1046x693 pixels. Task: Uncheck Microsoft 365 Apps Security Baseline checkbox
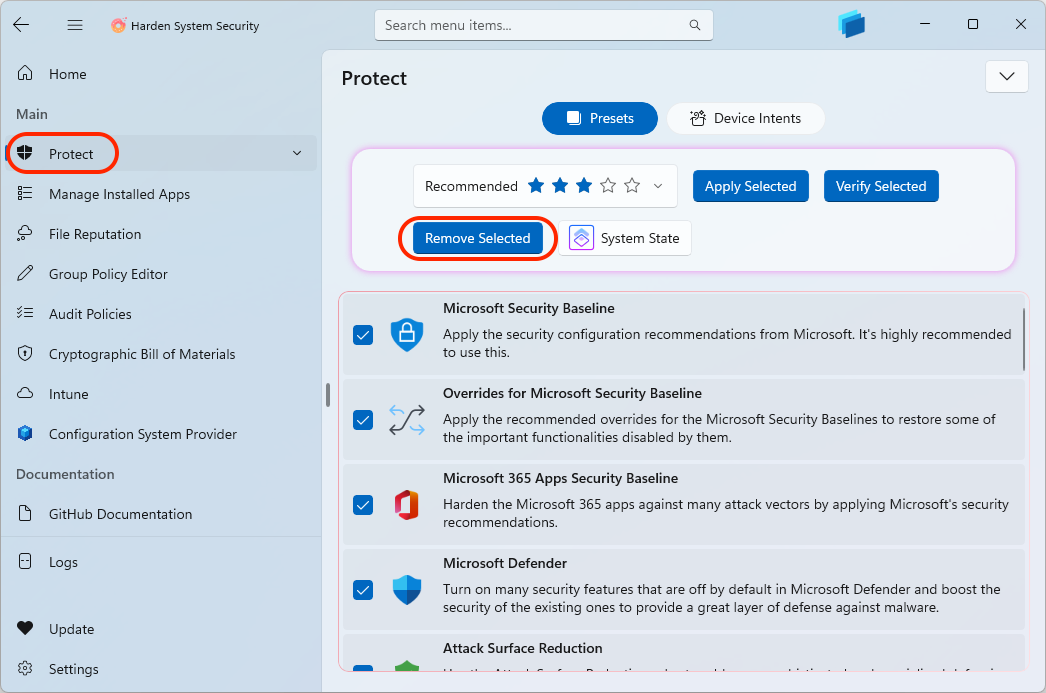(363, 505)
